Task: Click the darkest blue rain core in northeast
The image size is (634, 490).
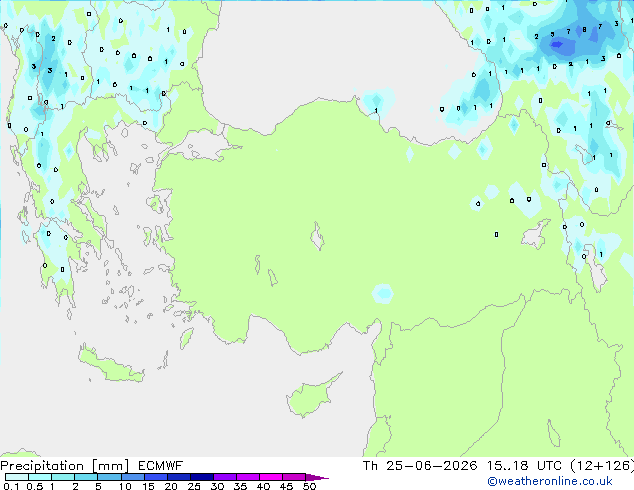Action: (557, 44)
